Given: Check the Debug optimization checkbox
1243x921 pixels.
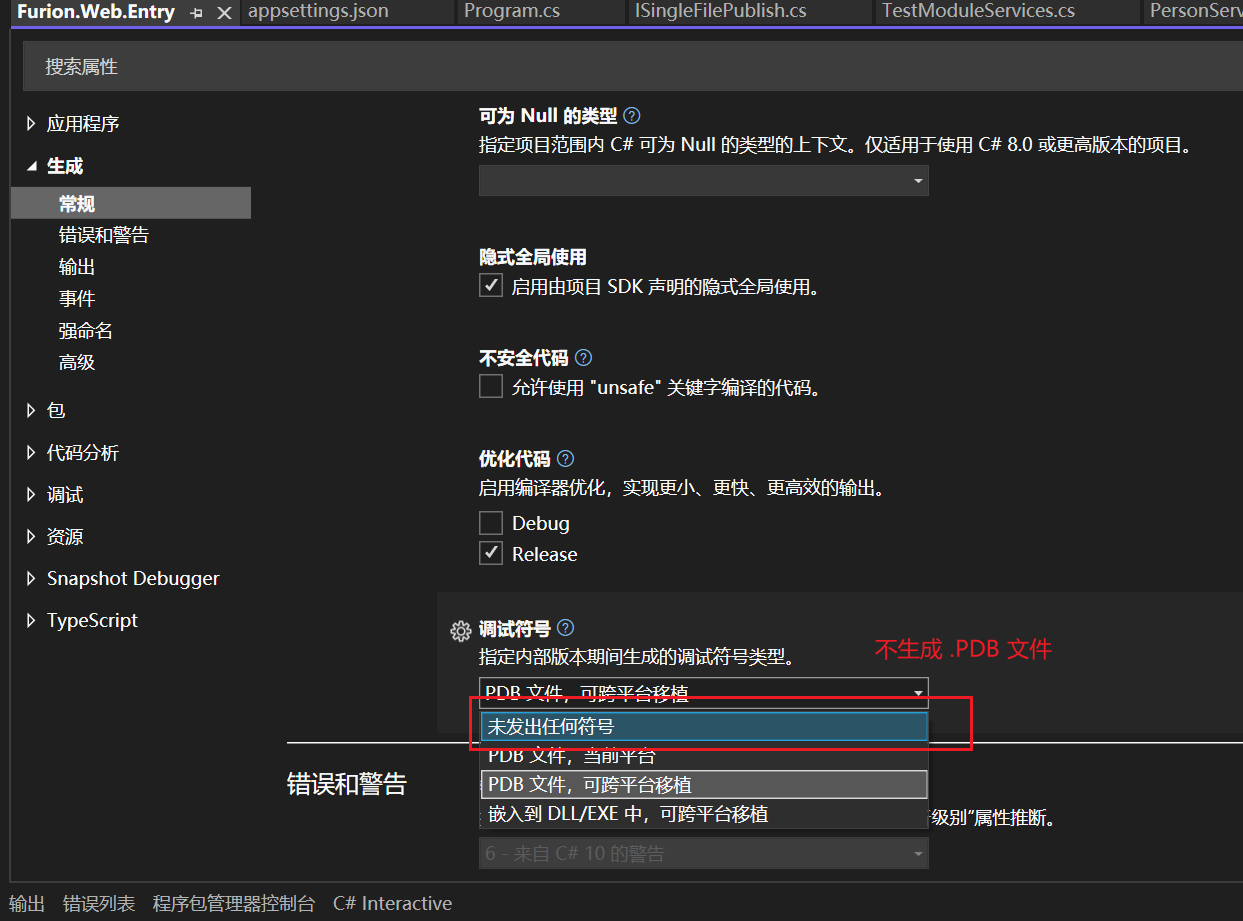Looking at the screenshot, I should click(x=491, y=523).
